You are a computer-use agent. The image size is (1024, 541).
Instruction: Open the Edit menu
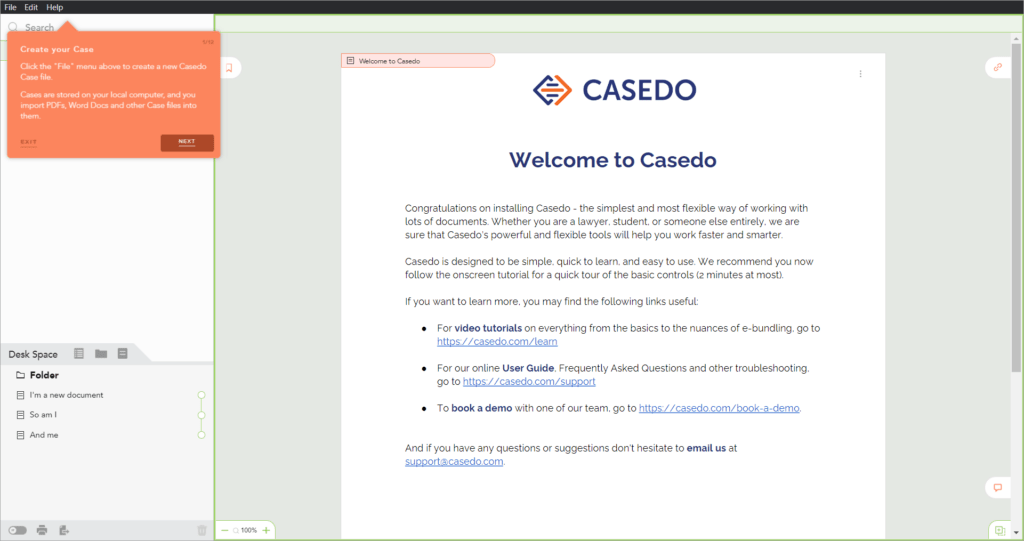31,7
